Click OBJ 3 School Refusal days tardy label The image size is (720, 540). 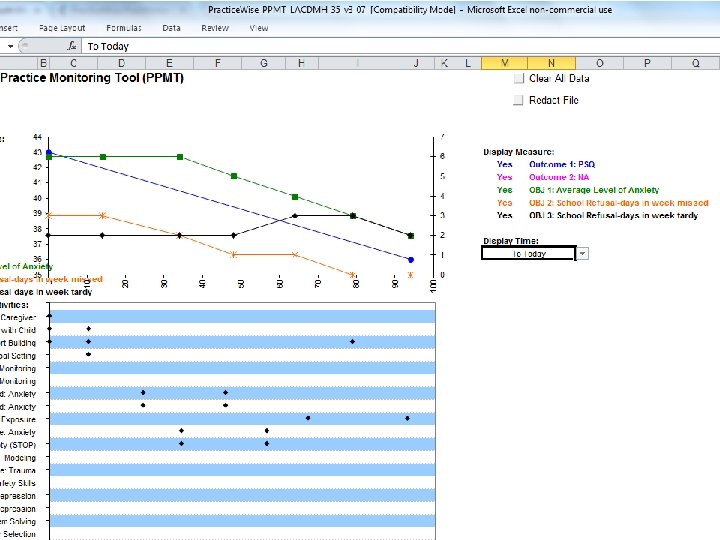tap(613, 215)
